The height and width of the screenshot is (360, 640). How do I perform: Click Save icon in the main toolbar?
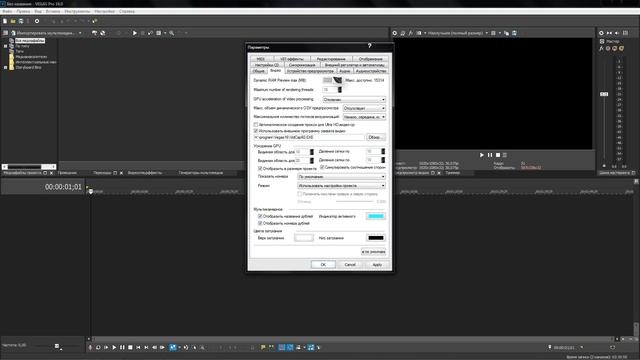tap(21, 21)
